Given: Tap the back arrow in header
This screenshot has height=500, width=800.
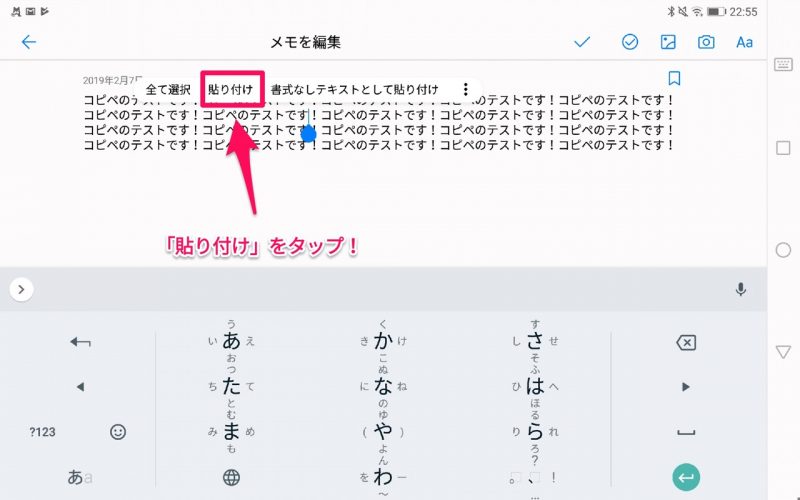Looking at the screenshot, I should click(x=28, y=42).
